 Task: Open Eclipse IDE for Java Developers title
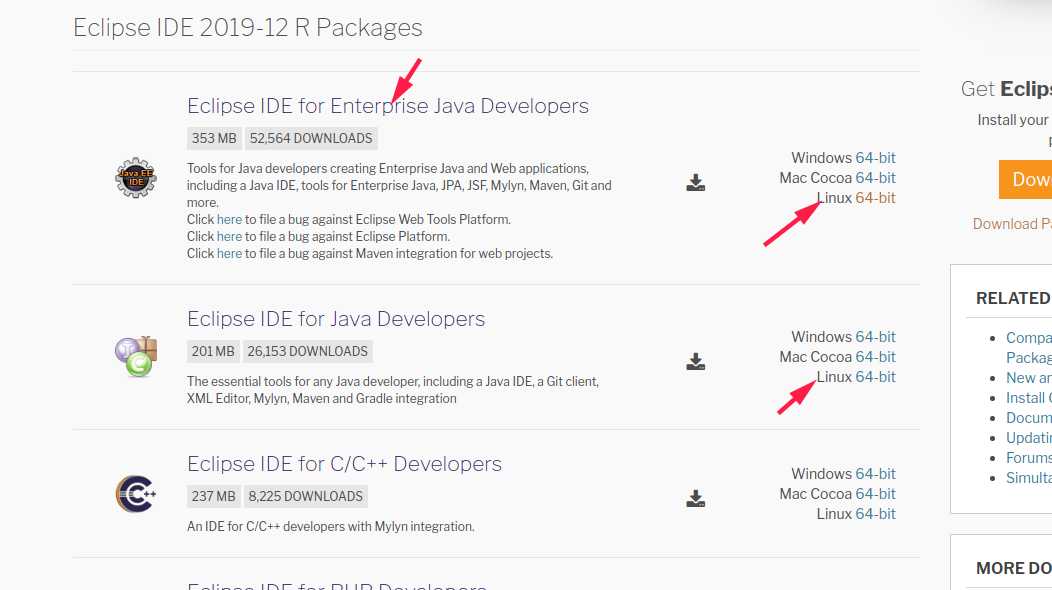click(335, 319)
